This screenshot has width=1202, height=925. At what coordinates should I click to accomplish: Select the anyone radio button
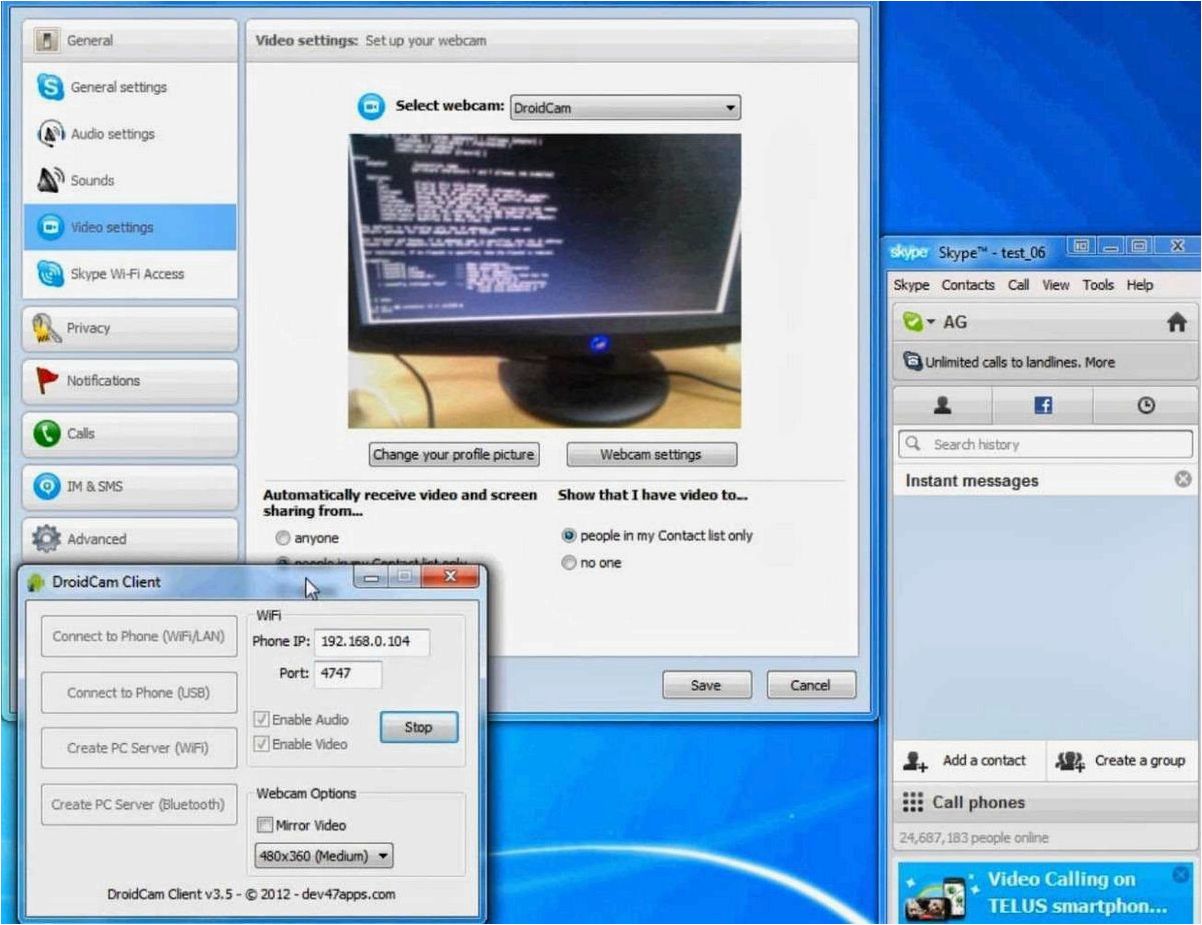pyautogui.click(x=283, y=538)
